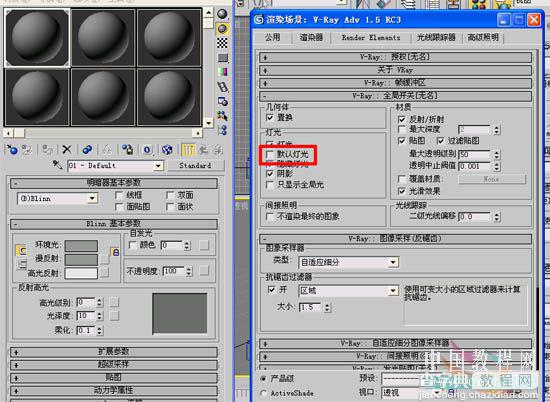The height and width of the screenshot is (402, 550).
Task: Open the 高光反射 specular color swatch
Action: coord(81,273)
